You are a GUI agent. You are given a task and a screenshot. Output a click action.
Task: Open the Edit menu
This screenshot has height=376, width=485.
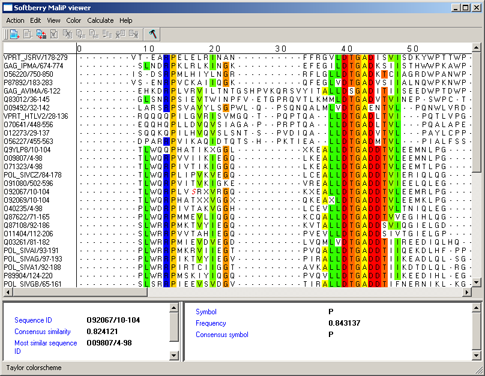pyautogui.click(x=35, y=21)
